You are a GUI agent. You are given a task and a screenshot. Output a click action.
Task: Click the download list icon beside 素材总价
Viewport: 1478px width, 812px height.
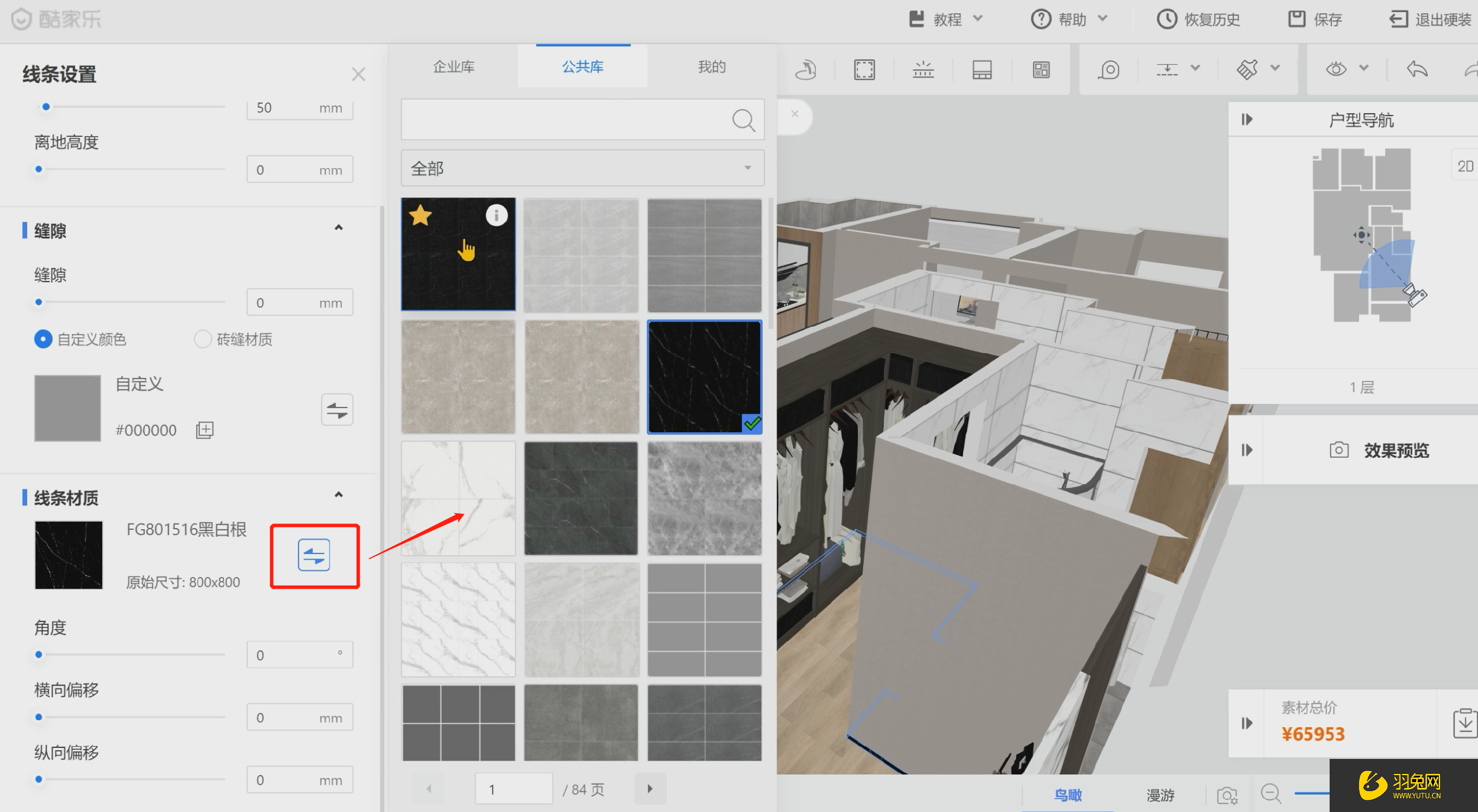click(x=1465, y=723)
